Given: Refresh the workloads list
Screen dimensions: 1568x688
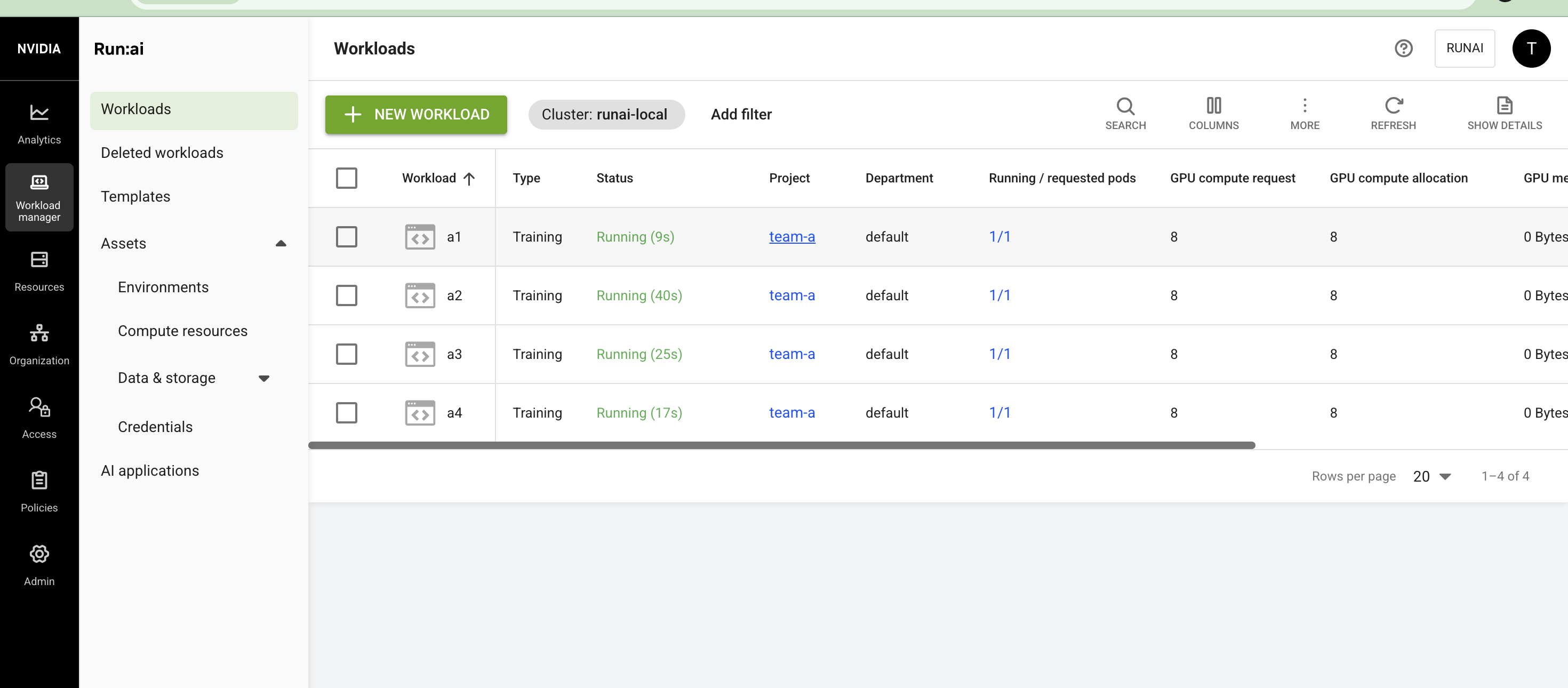Looking at the screenshot, I should coord(1393,114).
